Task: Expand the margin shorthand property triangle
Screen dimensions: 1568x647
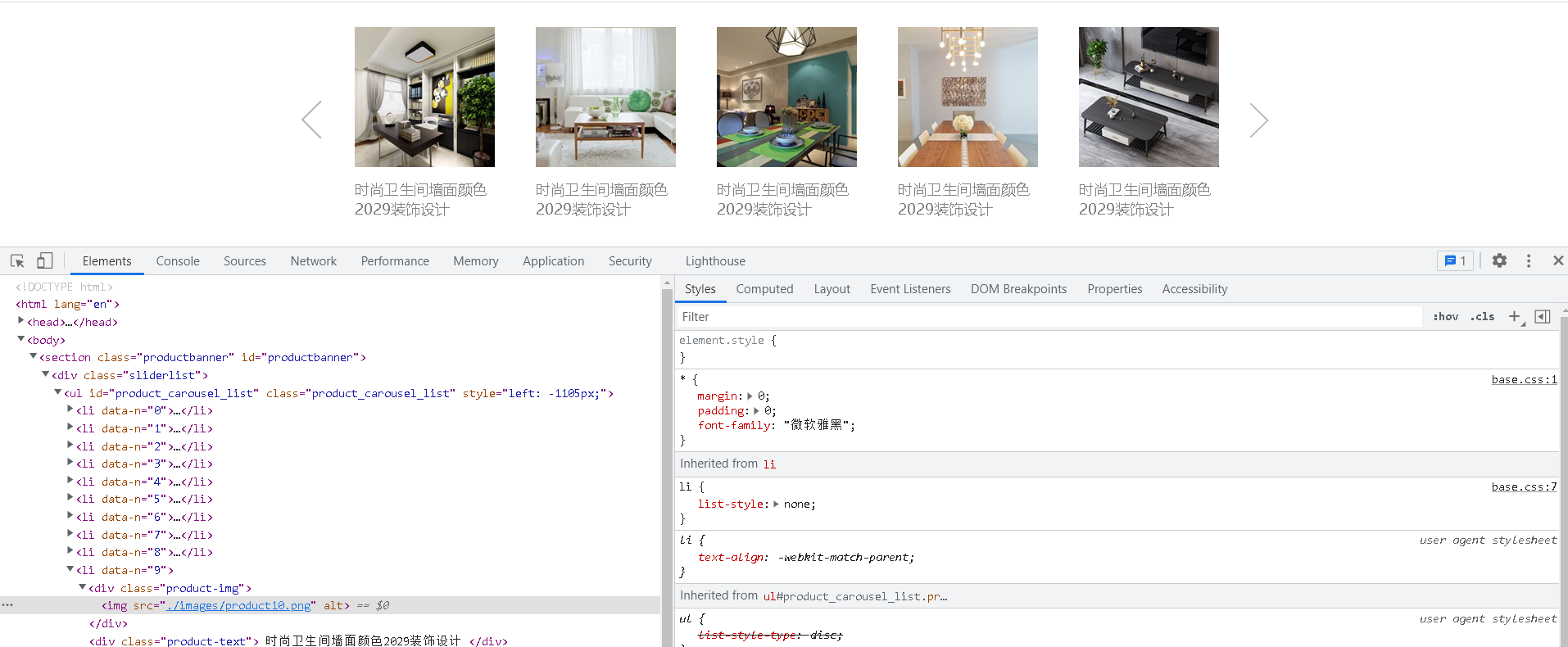Action: [x=750, y=396]
